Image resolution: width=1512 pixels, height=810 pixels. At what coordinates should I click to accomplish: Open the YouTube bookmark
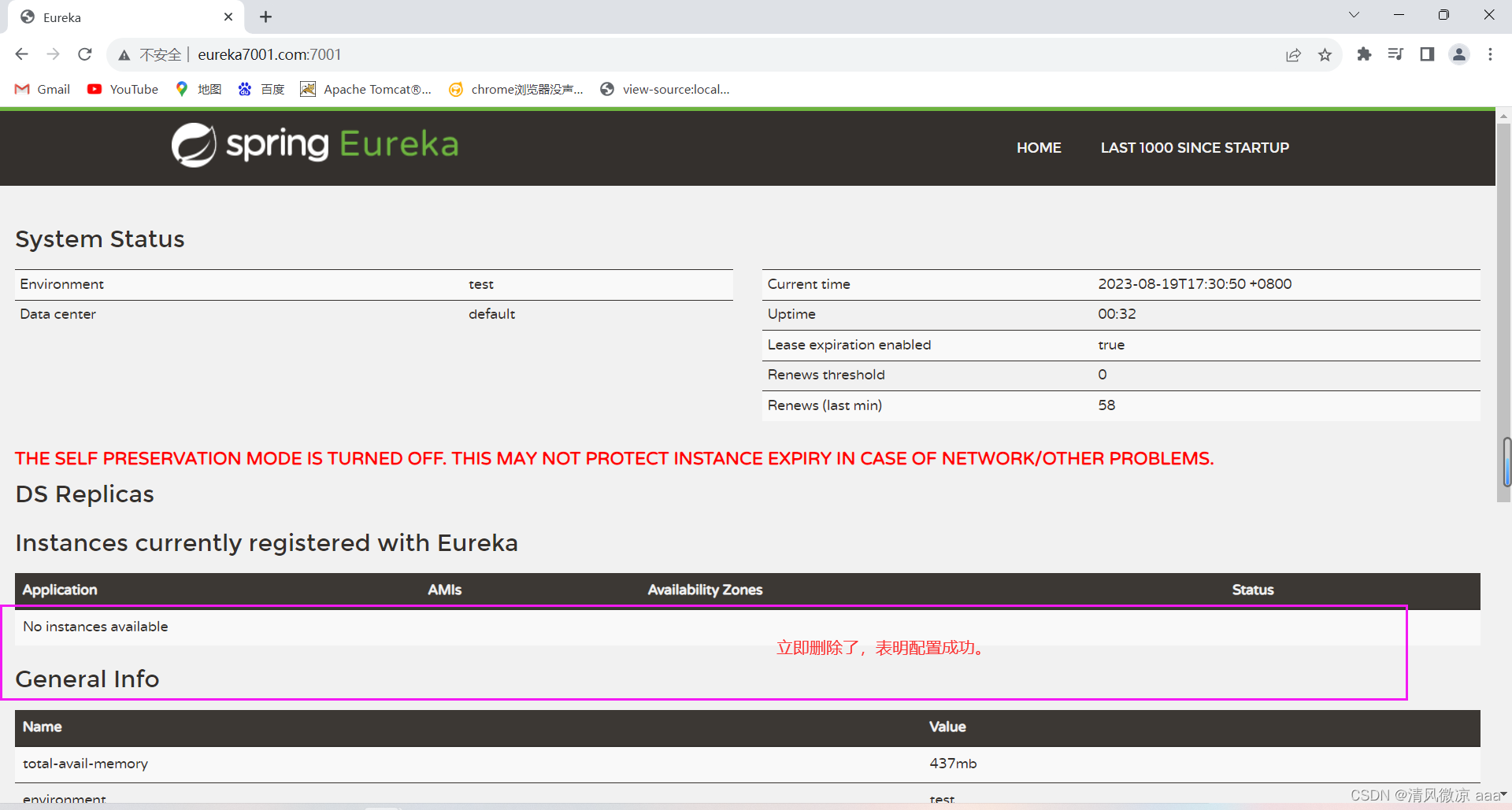click(x=123, y=89)
